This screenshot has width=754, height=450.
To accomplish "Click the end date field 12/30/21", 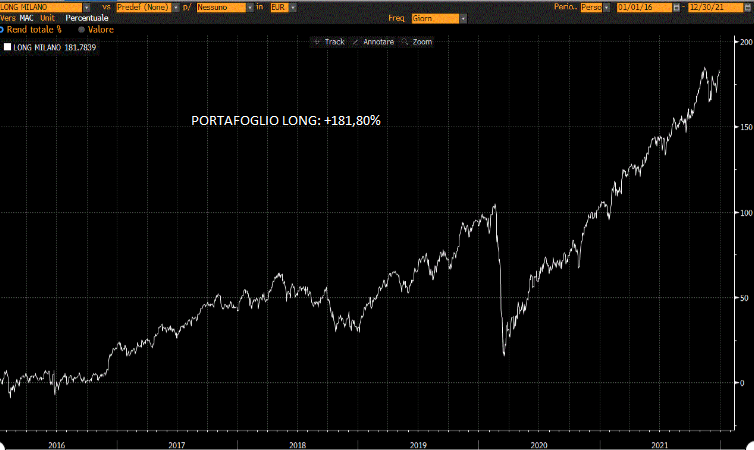I will click(712, 7).
